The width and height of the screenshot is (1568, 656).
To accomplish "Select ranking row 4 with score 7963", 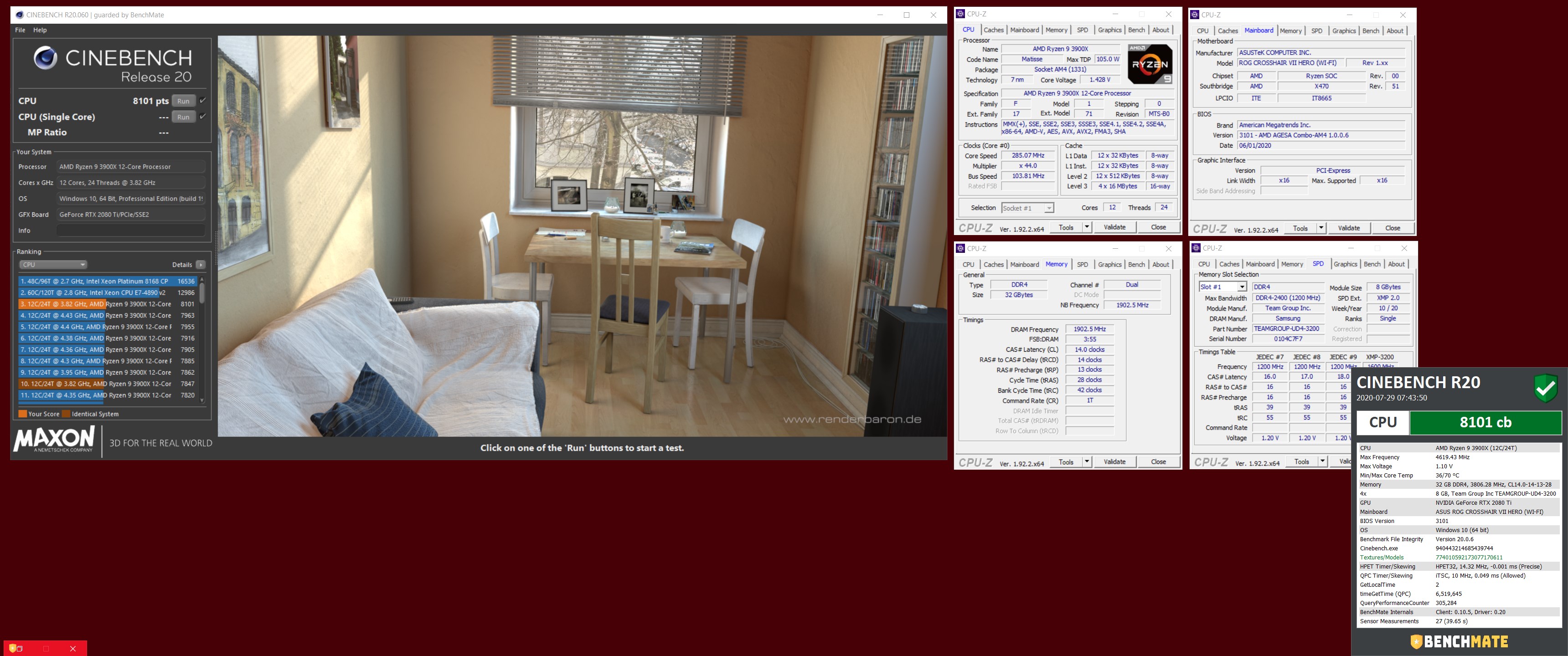I will (108, 315).
